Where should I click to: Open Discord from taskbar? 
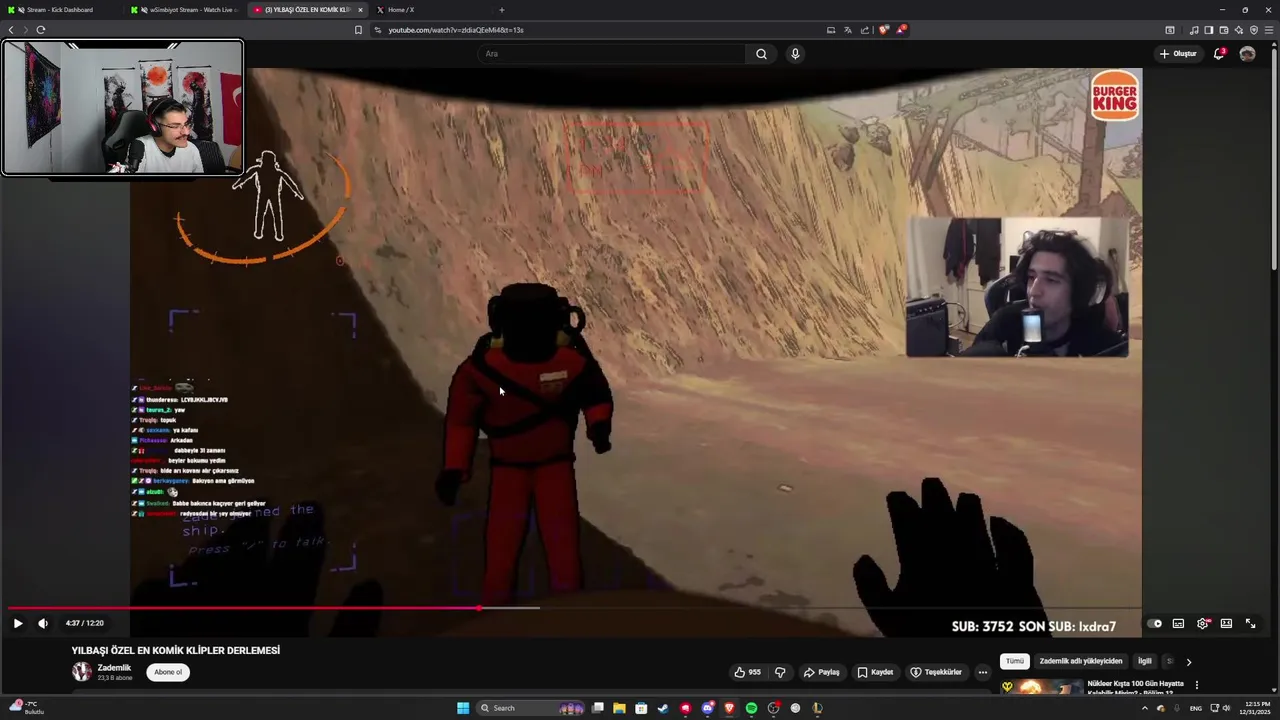point(707,708)
